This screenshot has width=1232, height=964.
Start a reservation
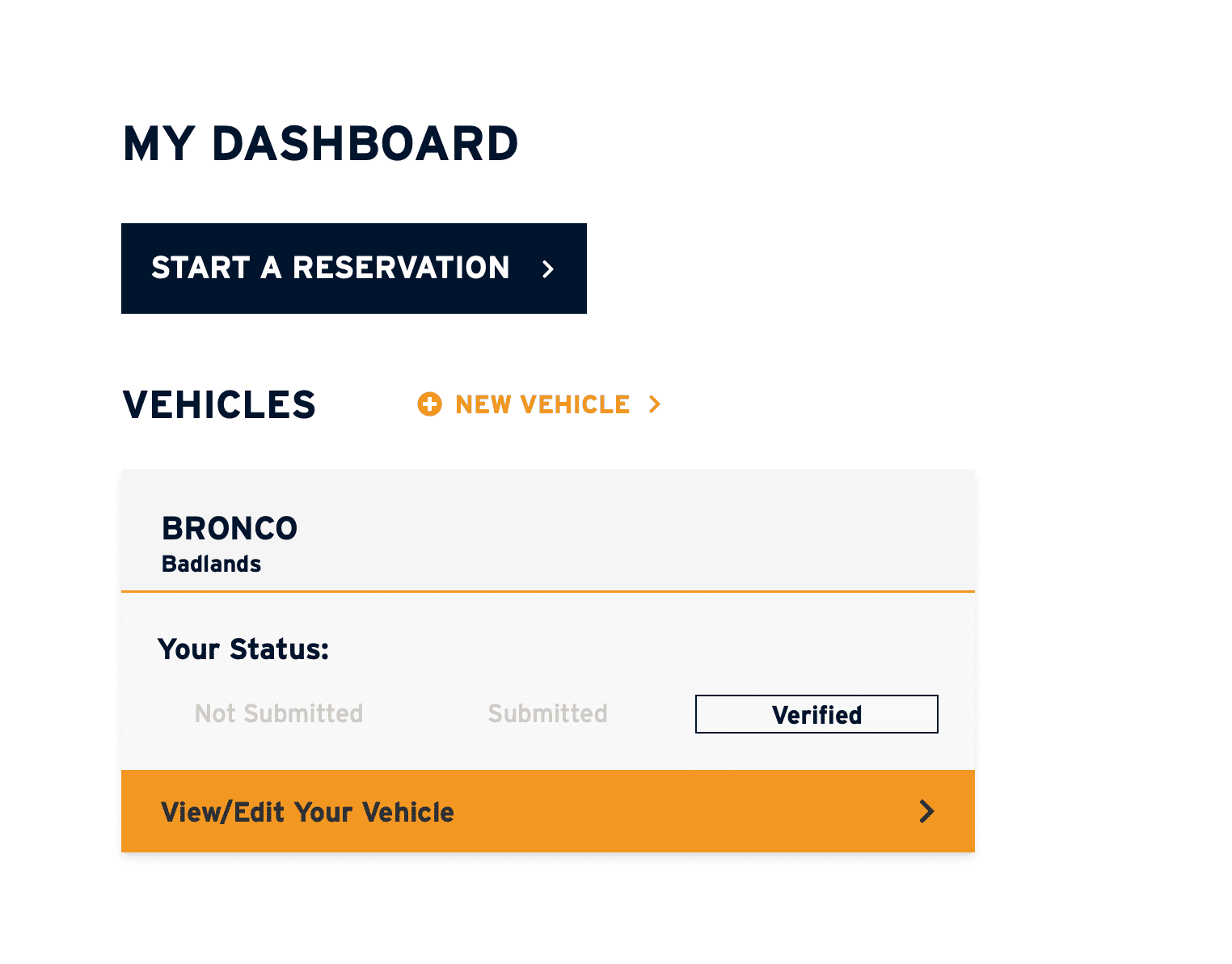click(x=354, y=268)
